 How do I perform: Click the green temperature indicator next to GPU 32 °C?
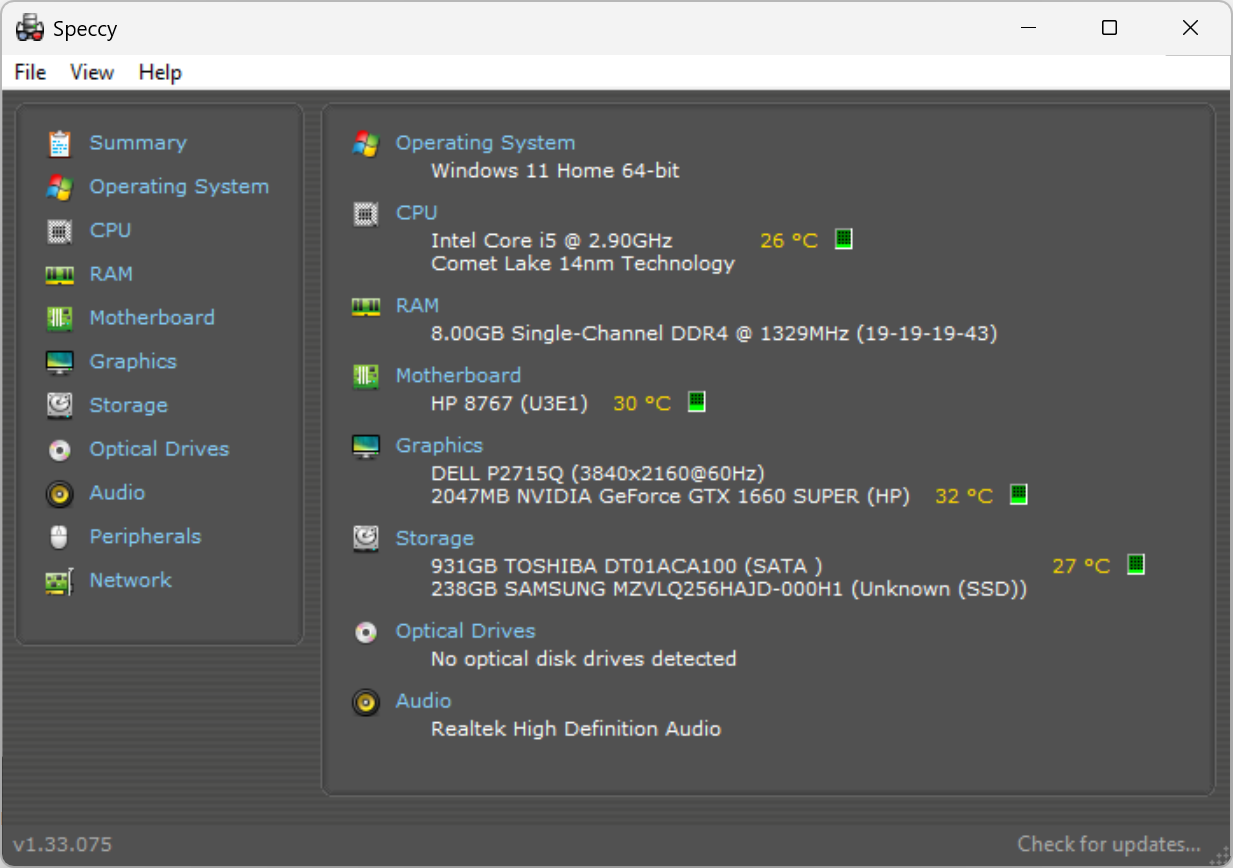click(x=1019, y=494)
